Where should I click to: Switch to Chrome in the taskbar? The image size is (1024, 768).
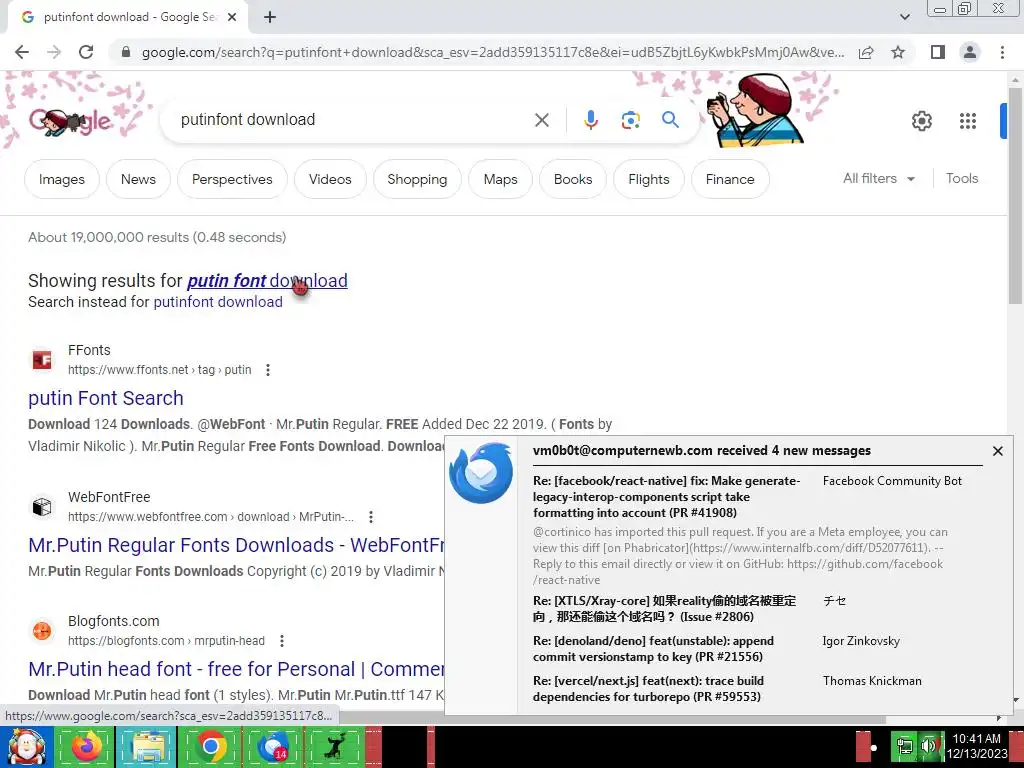210,746
